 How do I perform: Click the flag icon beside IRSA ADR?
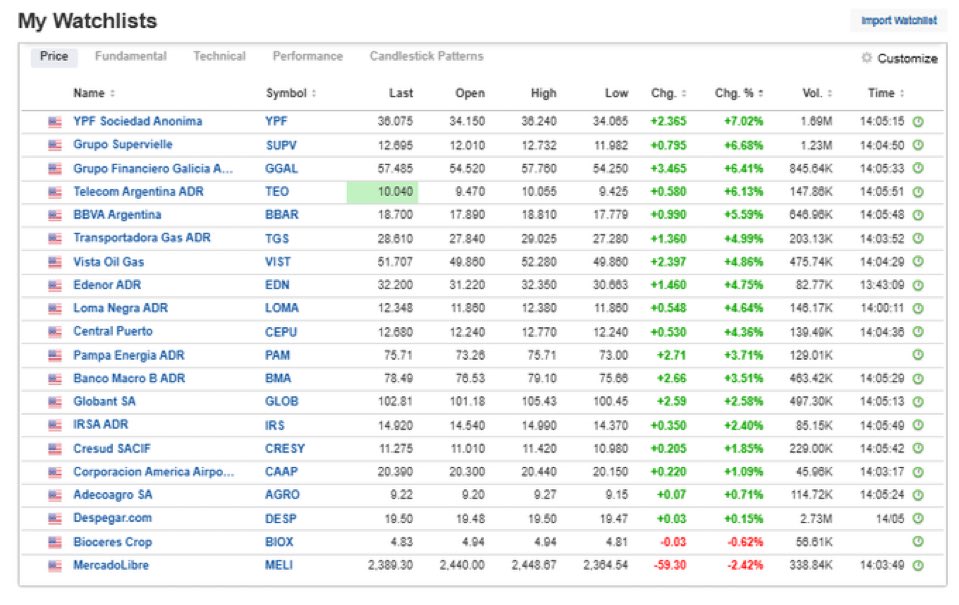coord(55,425)
